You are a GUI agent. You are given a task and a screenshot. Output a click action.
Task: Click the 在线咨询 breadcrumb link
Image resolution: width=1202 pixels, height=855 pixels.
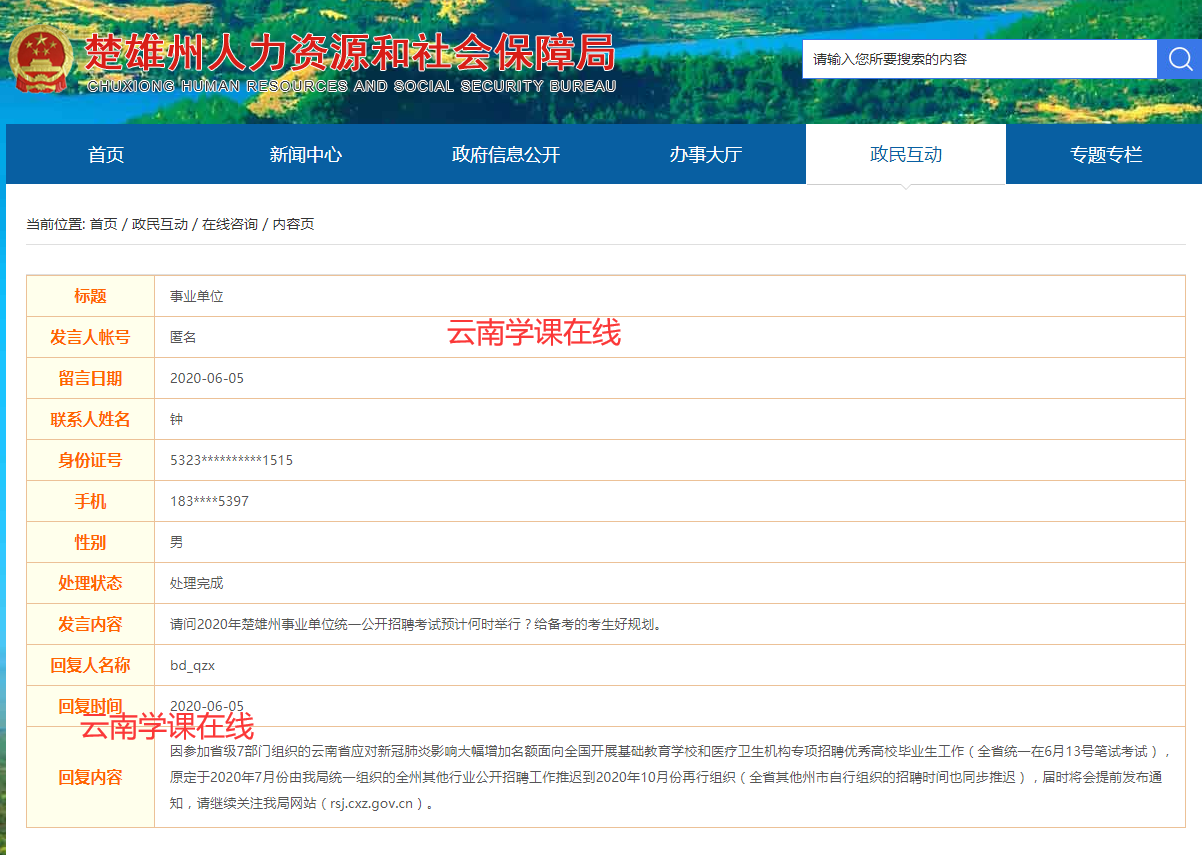pyautogui.click(x=230, y=224)
